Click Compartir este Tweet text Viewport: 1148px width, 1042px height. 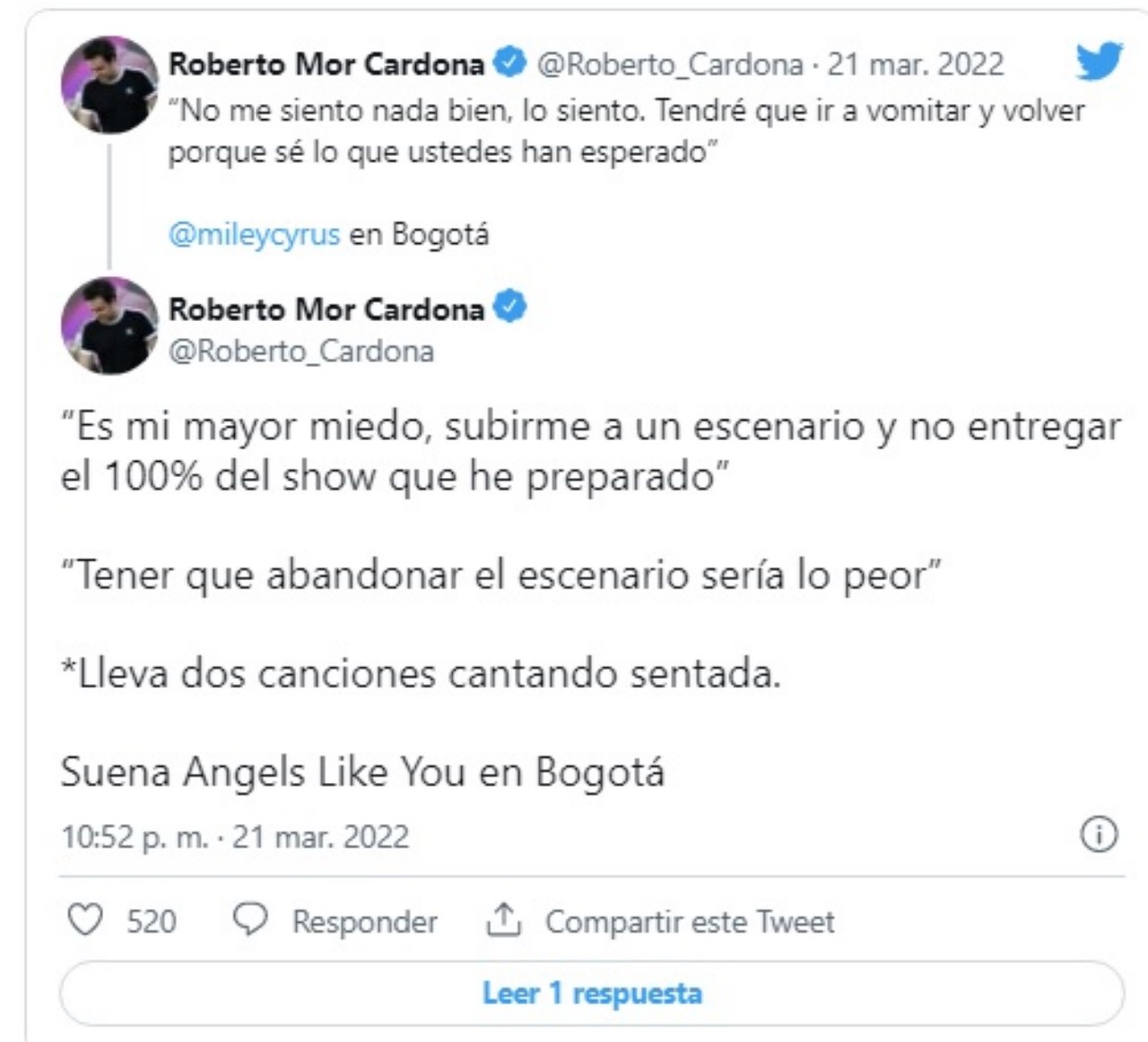pos(690,922)
